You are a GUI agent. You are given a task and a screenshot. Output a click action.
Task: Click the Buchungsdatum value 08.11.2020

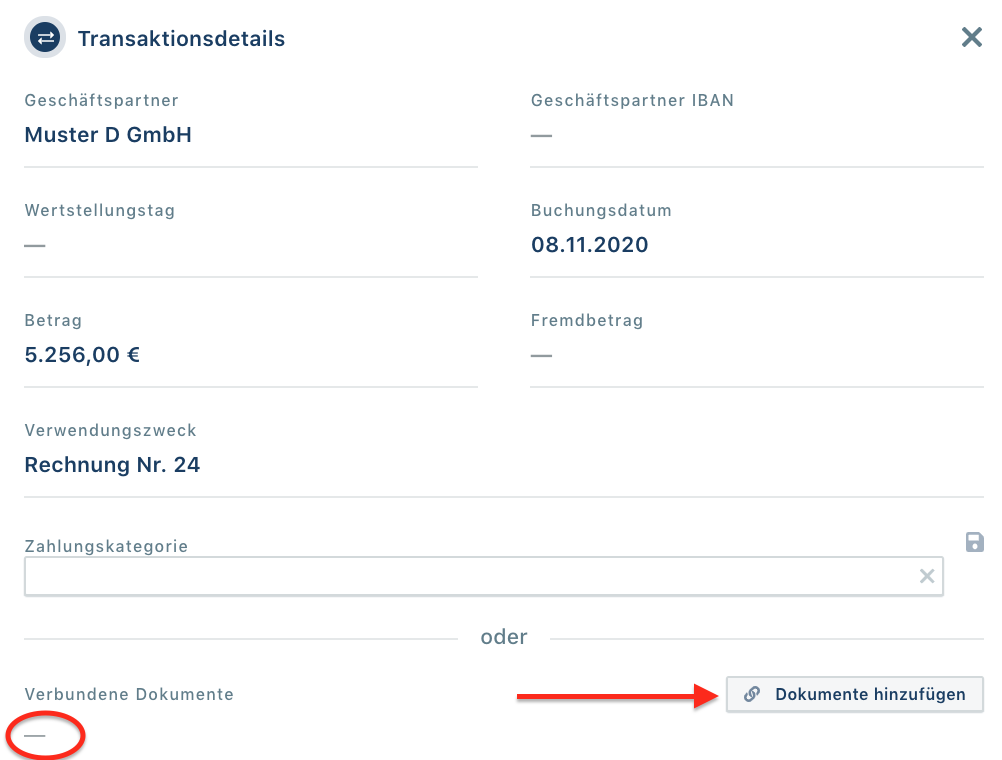590,244
